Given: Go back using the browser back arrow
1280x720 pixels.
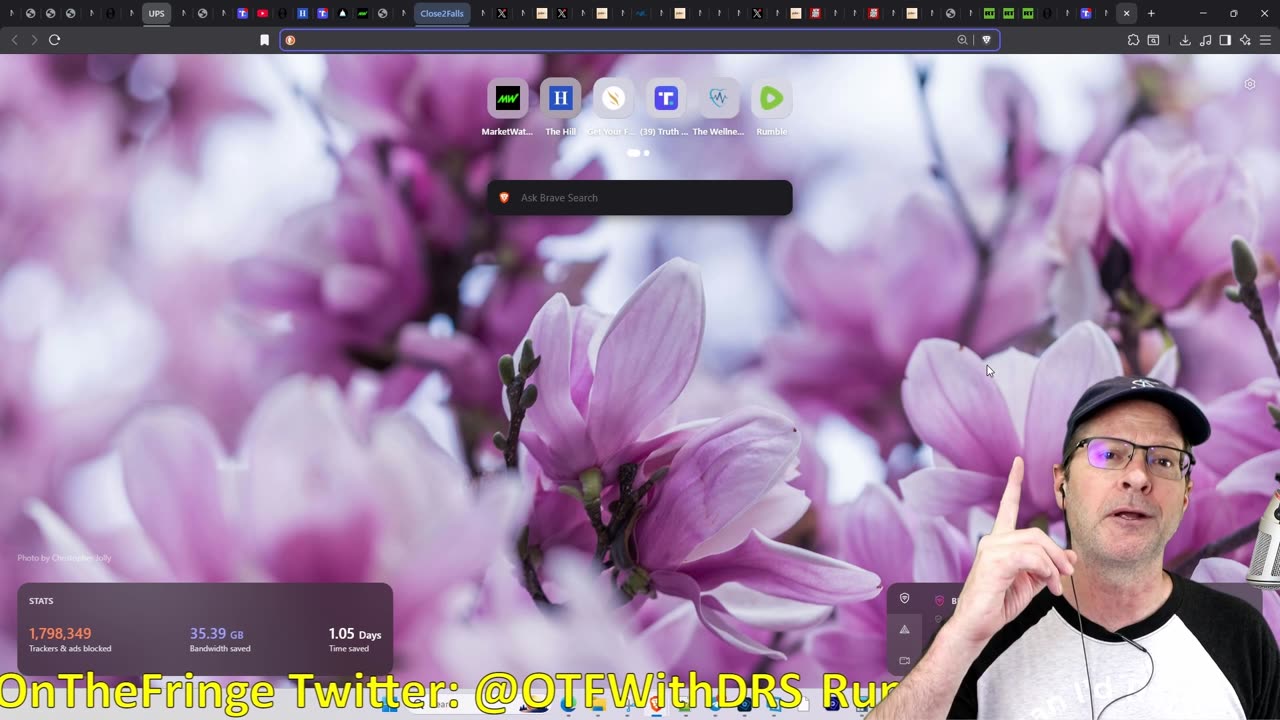Looking at the screenshot, I should [x=14, y=40].
